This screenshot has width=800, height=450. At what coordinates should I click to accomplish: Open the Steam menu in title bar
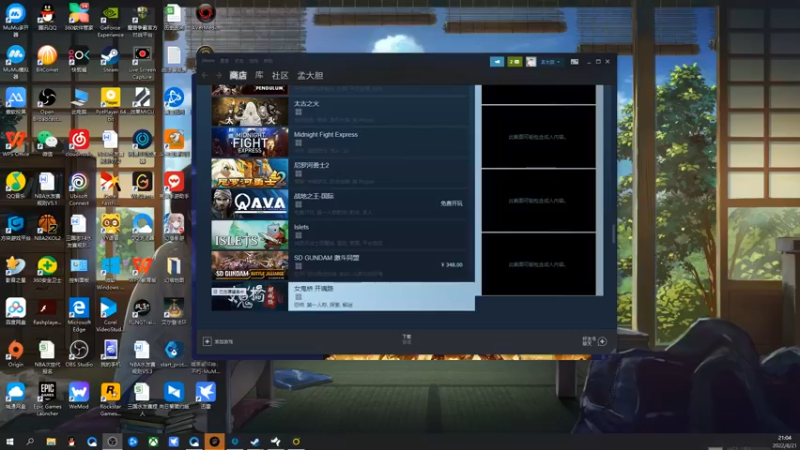coord(208,61)
